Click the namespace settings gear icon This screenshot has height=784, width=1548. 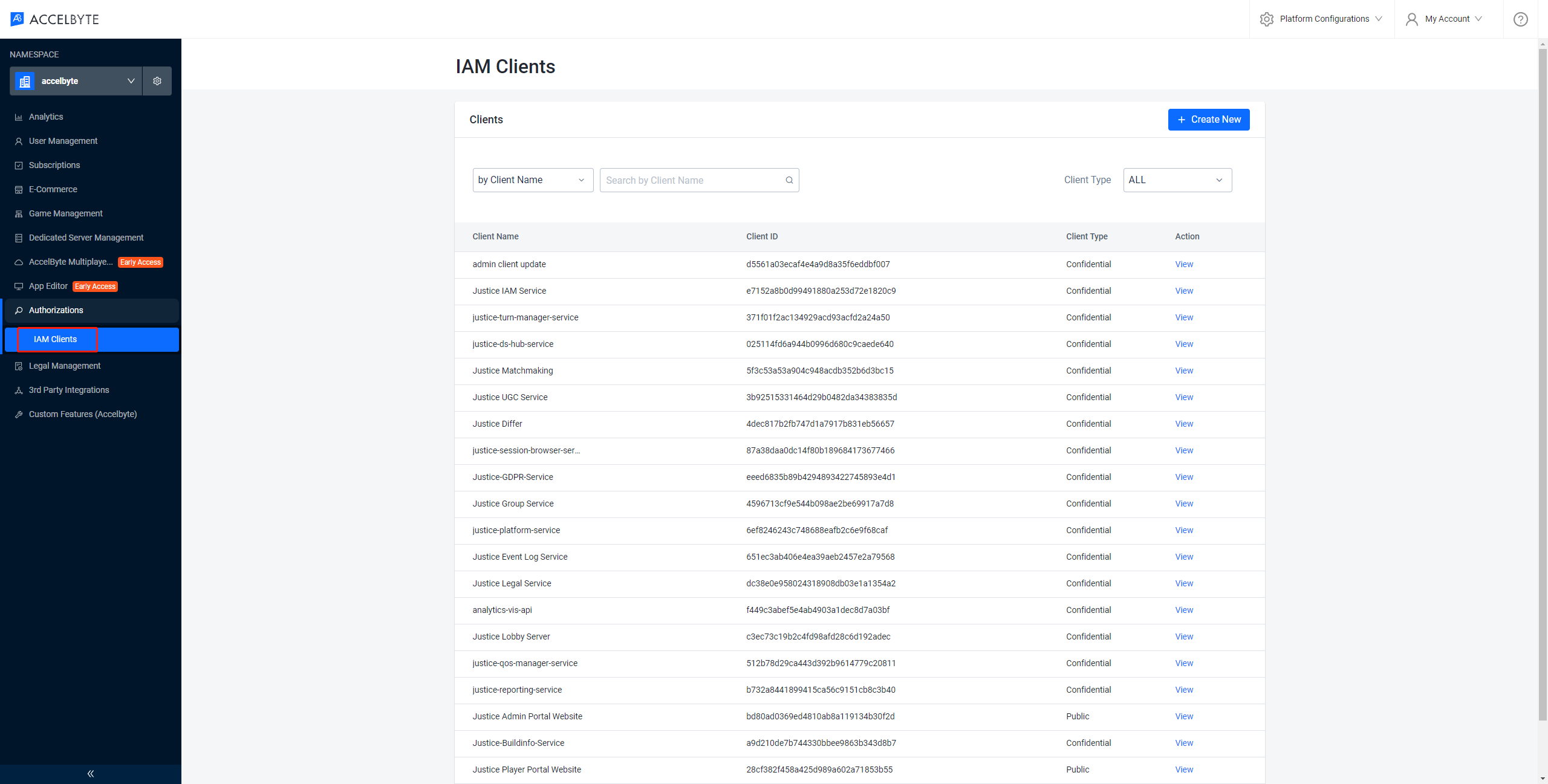(157, 81)
